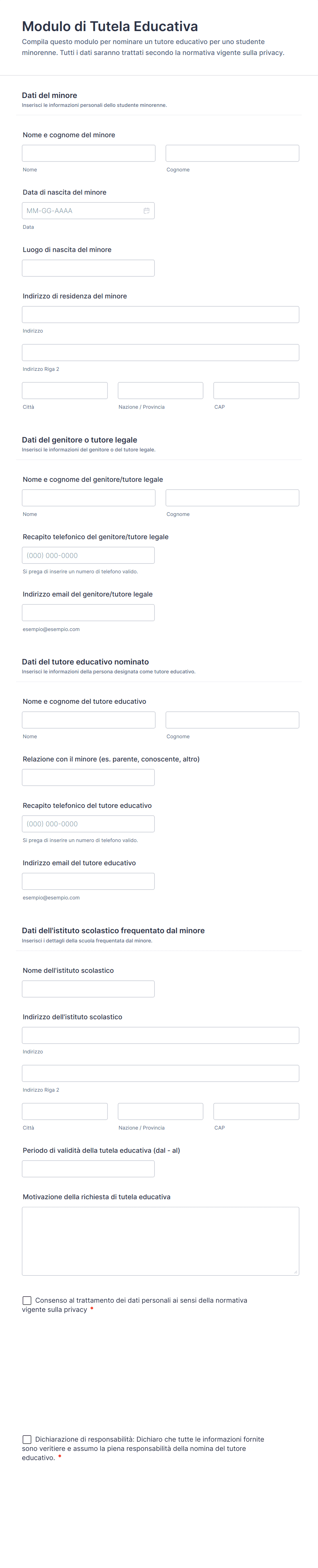
Task: Click the educational tutor's Nome field
Action: (88, 720)
